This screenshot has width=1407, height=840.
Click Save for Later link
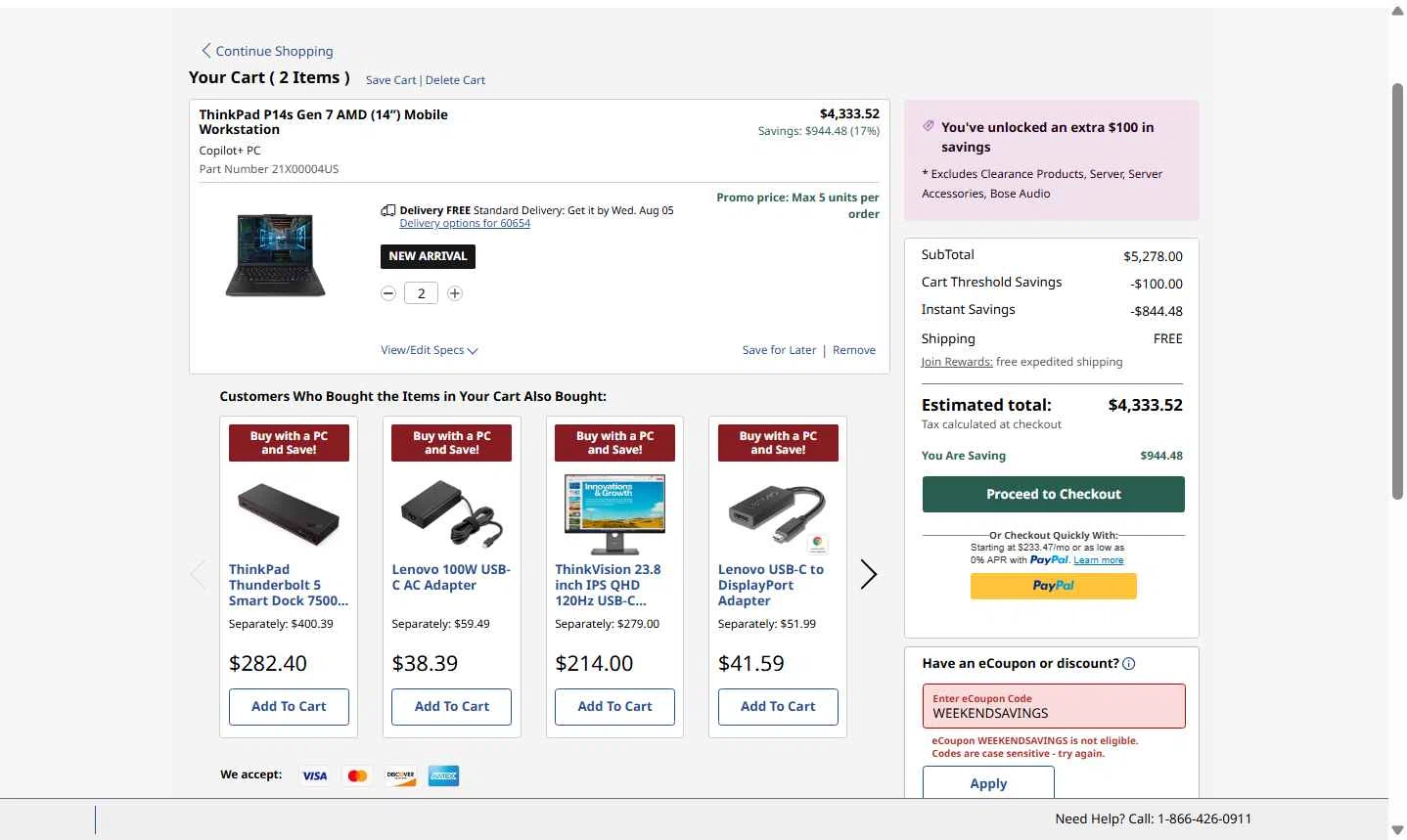coord(779,350)
